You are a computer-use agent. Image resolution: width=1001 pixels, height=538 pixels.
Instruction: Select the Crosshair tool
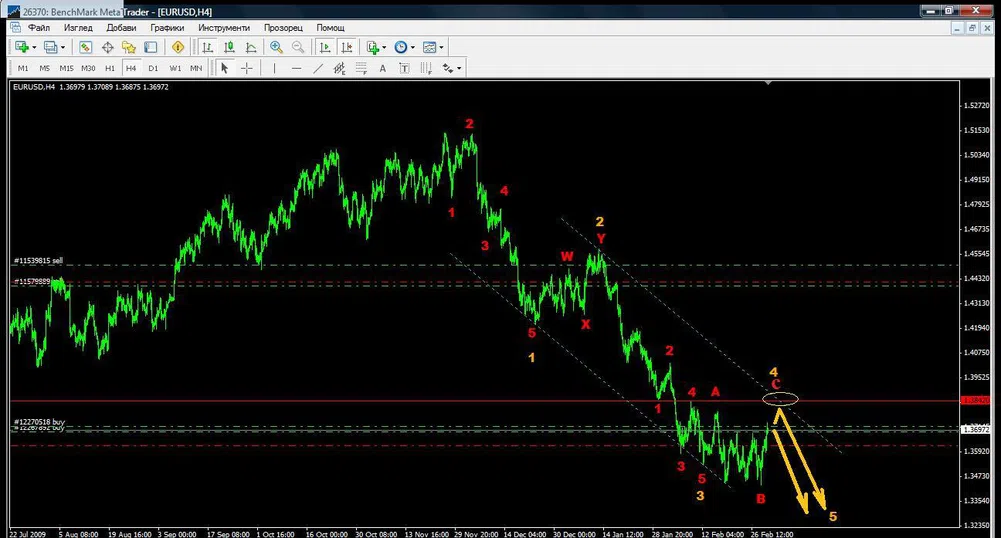[x=247, y=68]
